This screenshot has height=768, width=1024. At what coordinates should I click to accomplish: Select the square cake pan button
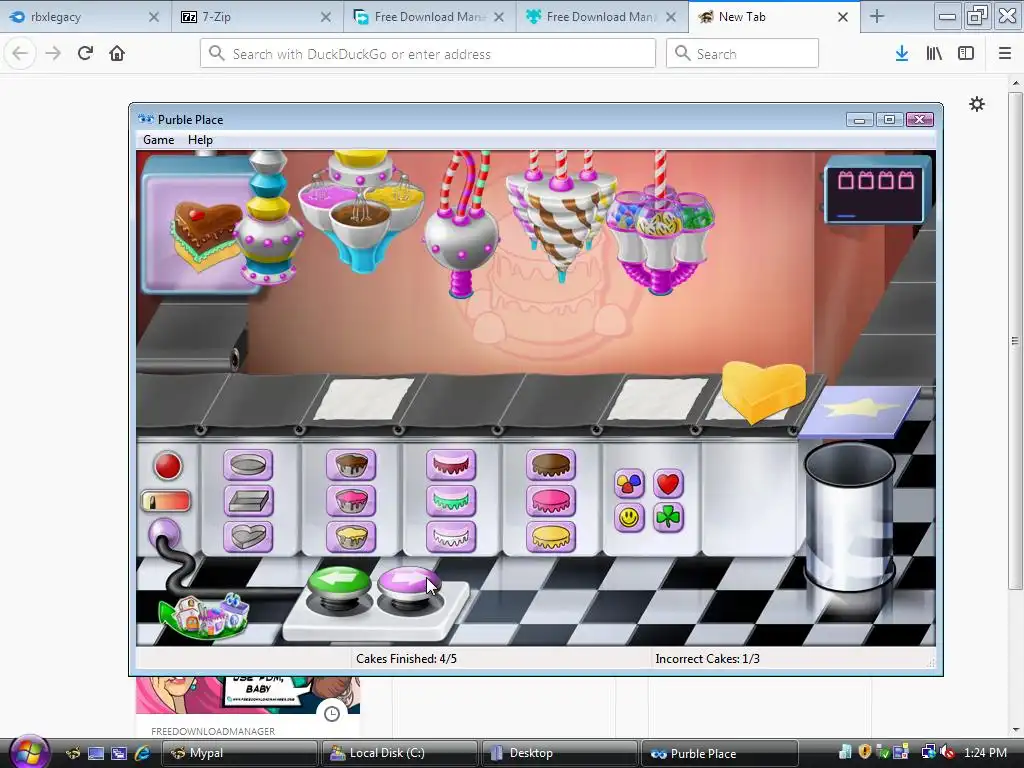(248, 501)
